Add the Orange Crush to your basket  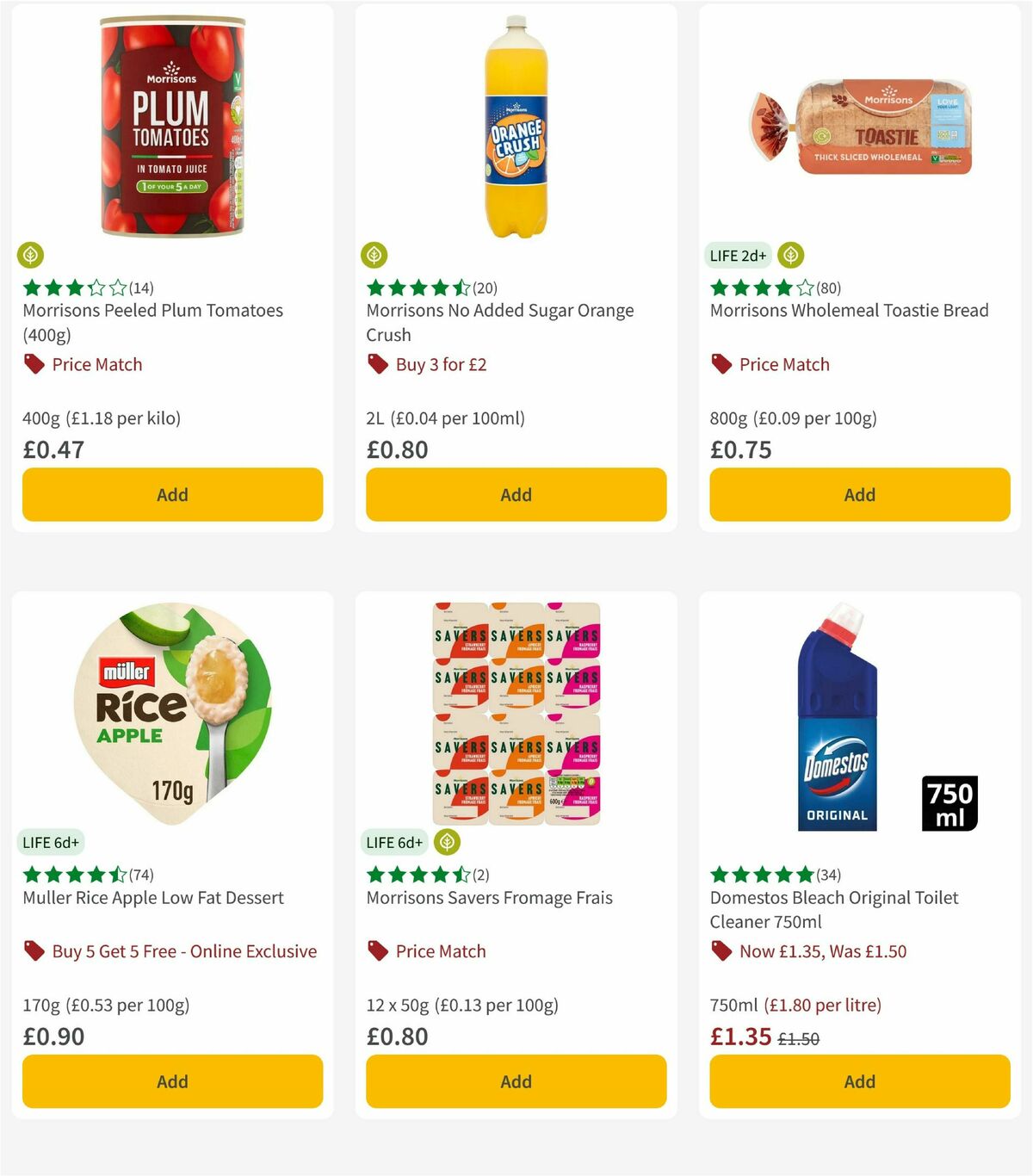515,494
